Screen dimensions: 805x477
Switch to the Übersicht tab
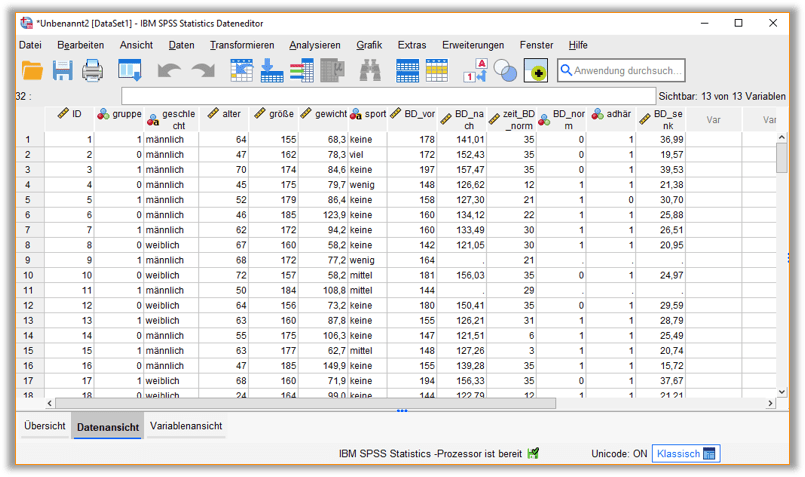click(x=45, y=426)
